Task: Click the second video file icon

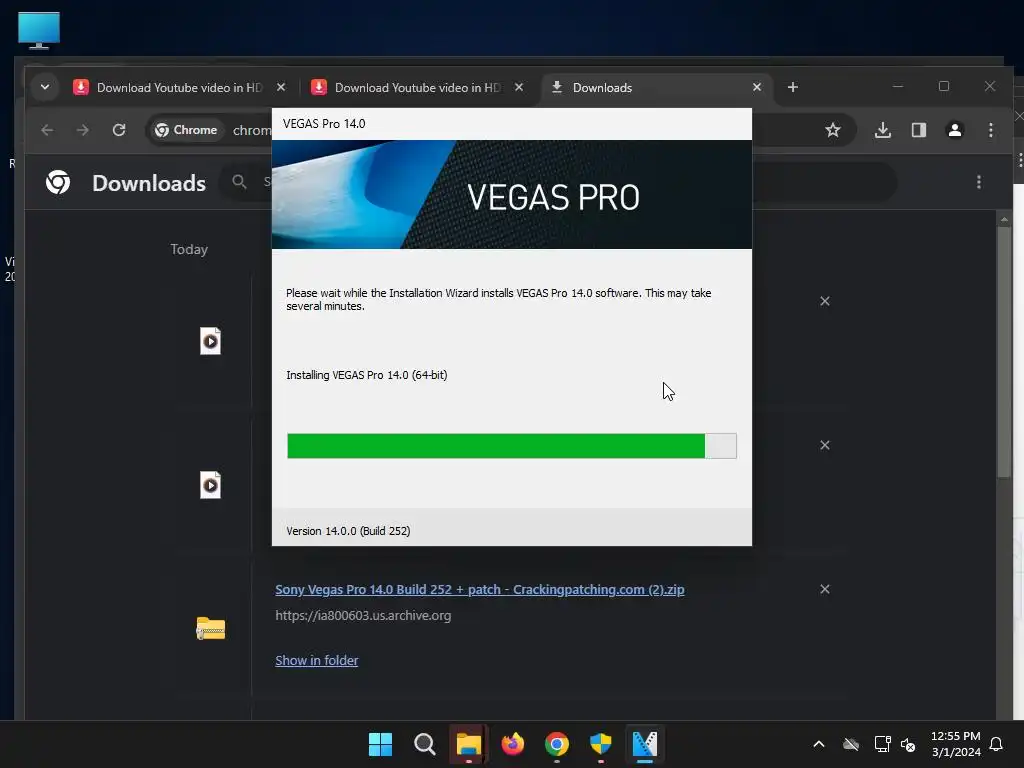Action: (210, 485)
